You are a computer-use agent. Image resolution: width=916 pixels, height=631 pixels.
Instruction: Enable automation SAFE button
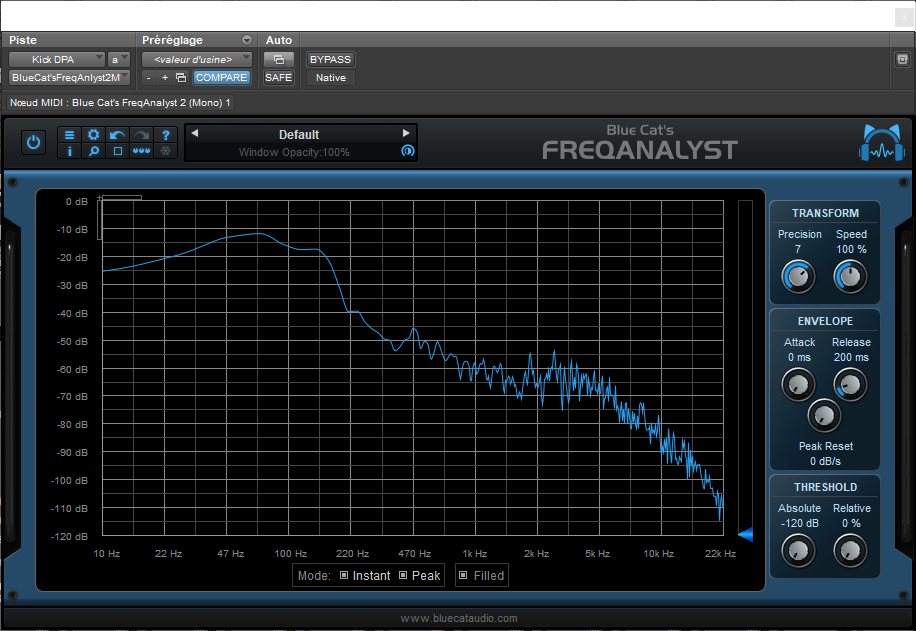pos(279,78)
